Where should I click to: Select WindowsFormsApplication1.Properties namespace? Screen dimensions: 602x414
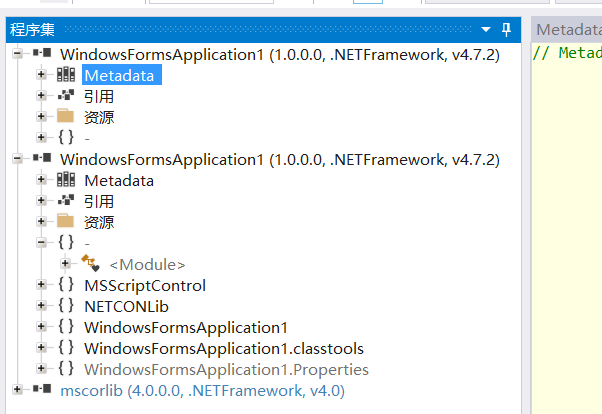point(226,369)
